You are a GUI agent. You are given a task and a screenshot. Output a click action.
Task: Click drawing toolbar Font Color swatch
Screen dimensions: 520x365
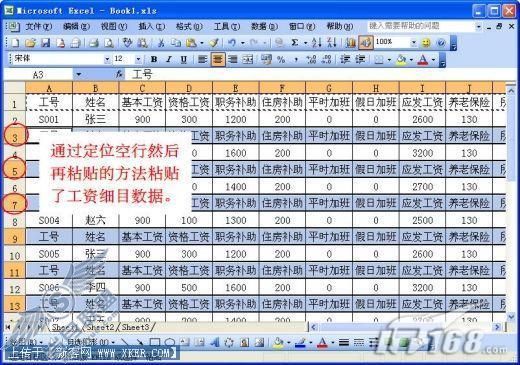[322, 342]
